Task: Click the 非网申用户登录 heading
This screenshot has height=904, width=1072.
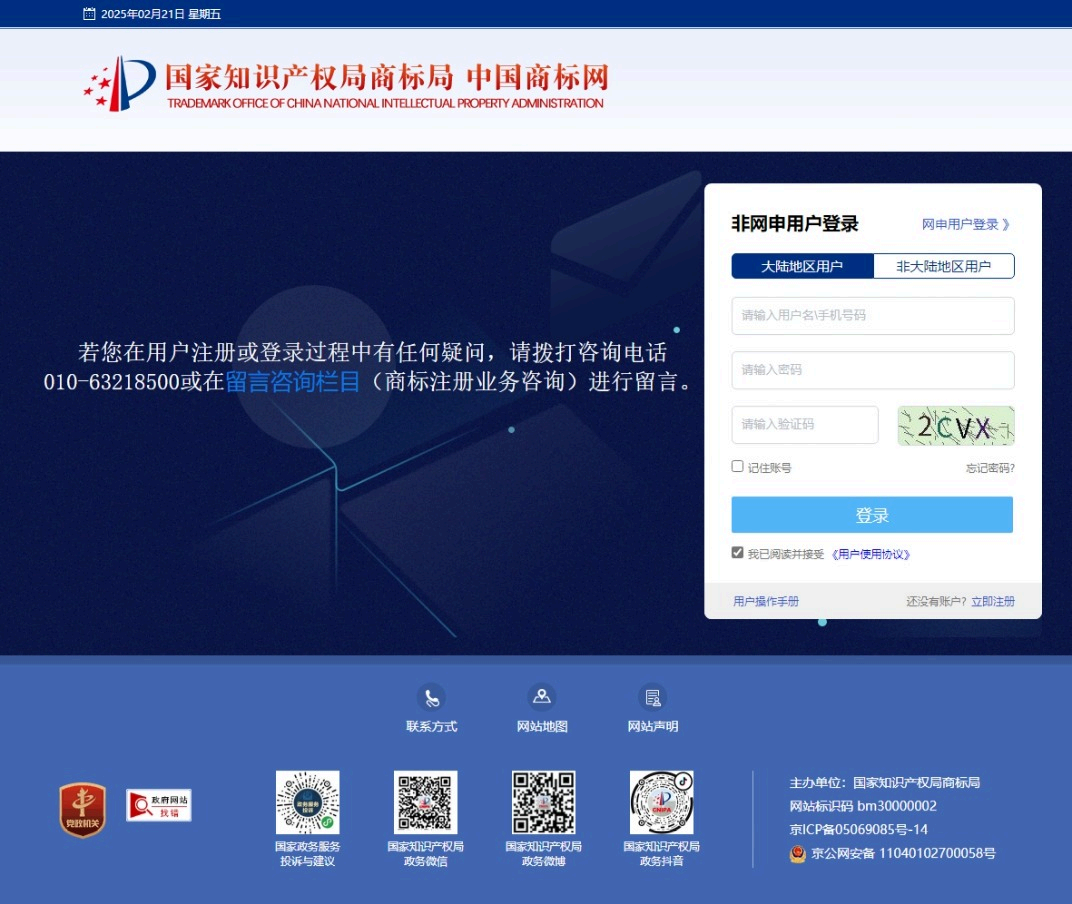Action: point(795,224)
